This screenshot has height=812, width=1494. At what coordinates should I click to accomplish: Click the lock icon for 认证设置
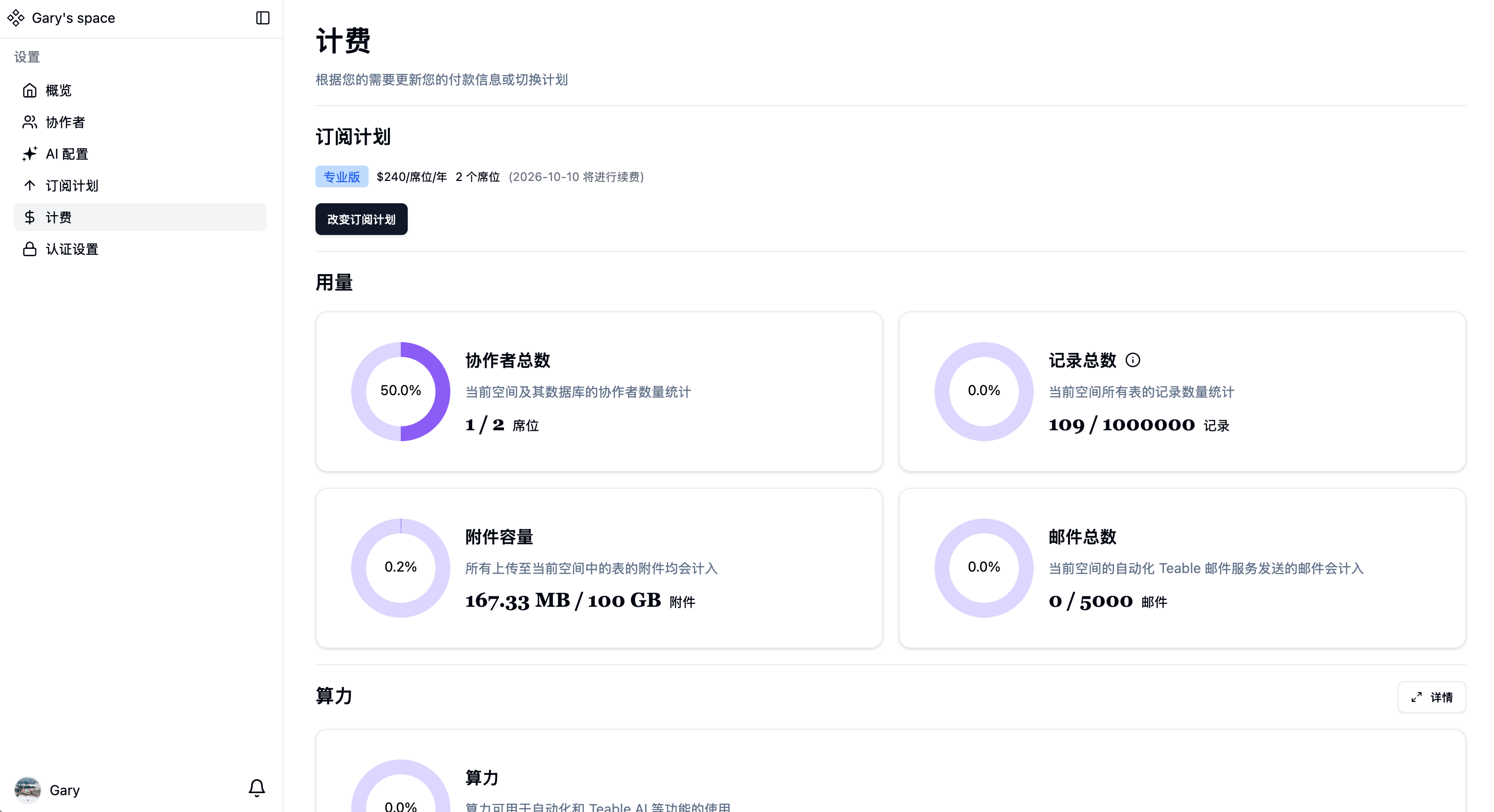pos(30,249)
